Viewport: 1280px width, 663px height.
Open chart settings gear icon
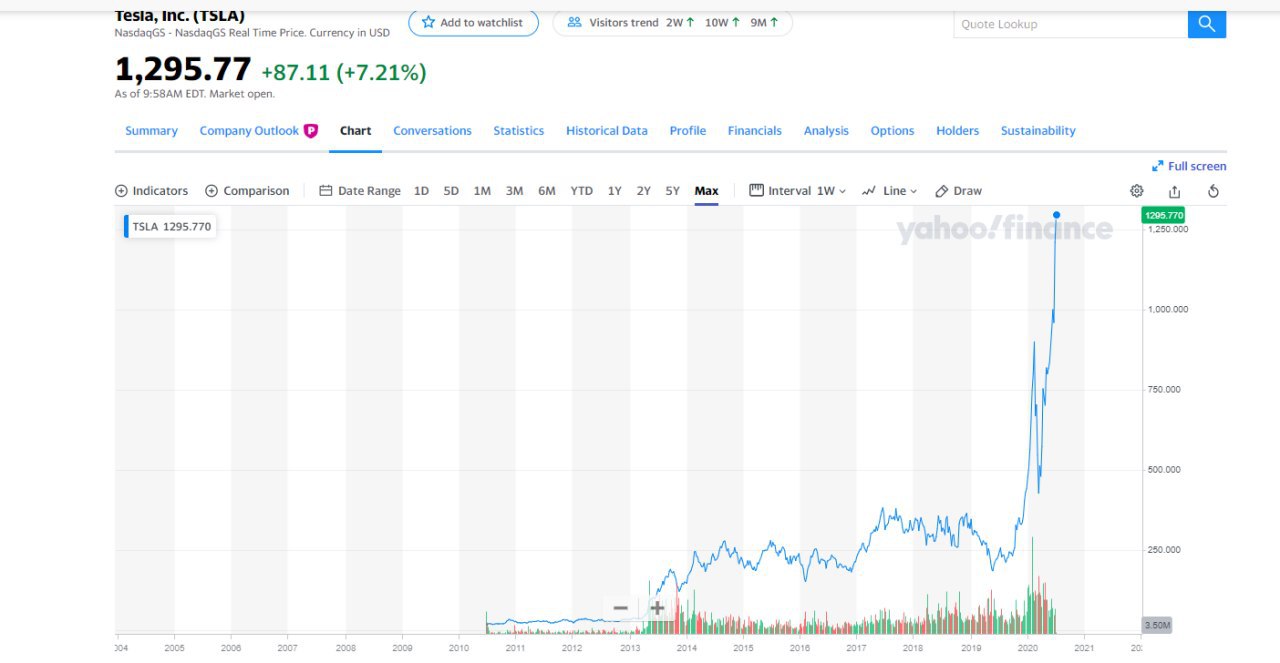click(1136, 191)
